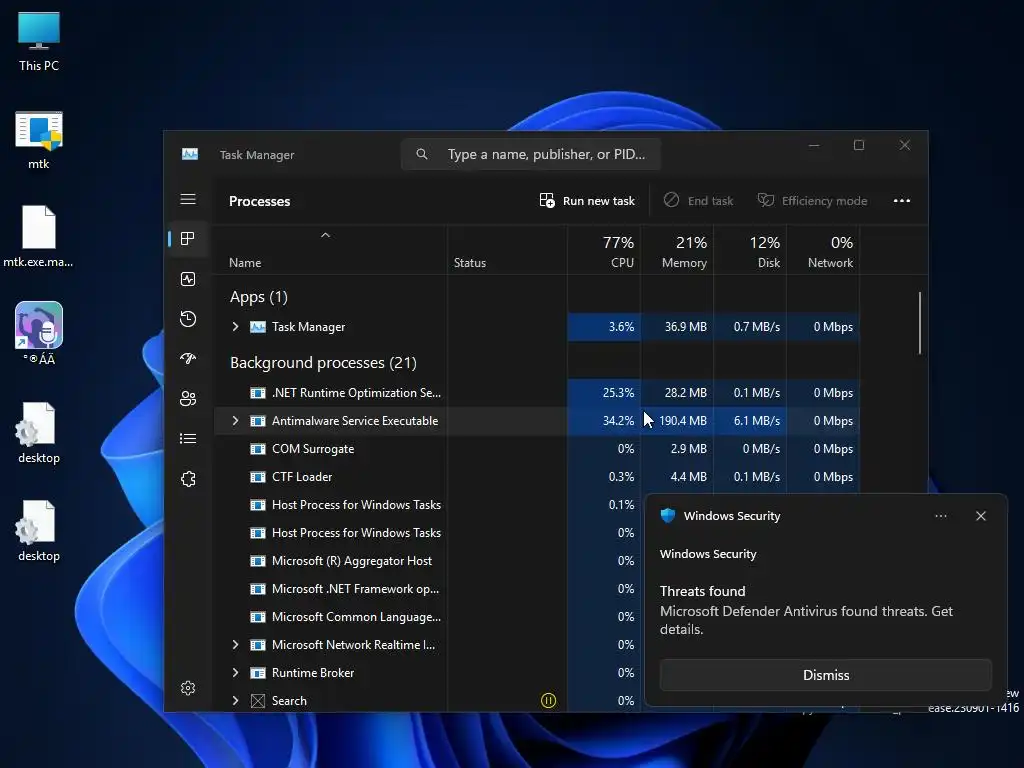Sort by the Status column header
The height and width of the screenshot is (768, 1024).
tap(470, 263)
